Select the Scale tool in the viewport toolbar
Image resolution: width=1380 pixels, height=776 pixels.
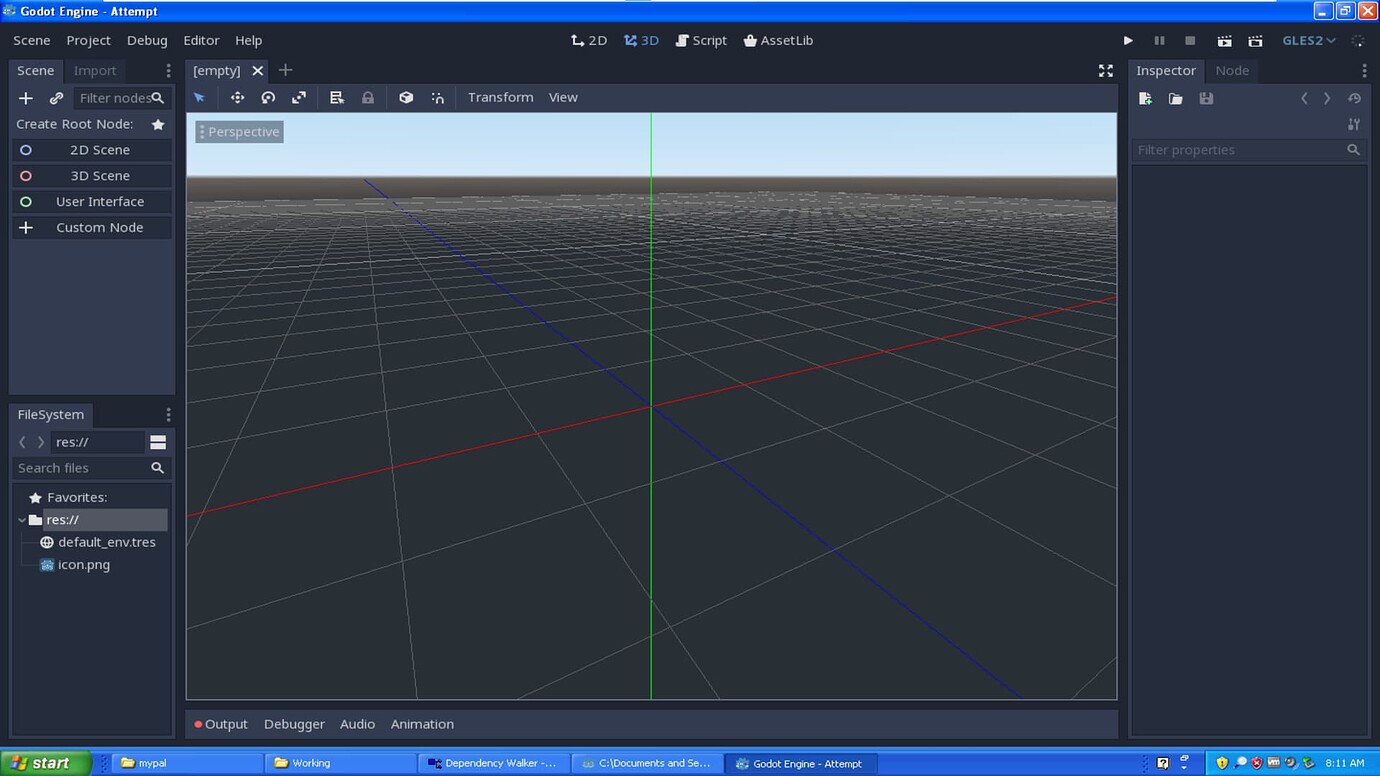pyautogui.click(x=299, y=97)
